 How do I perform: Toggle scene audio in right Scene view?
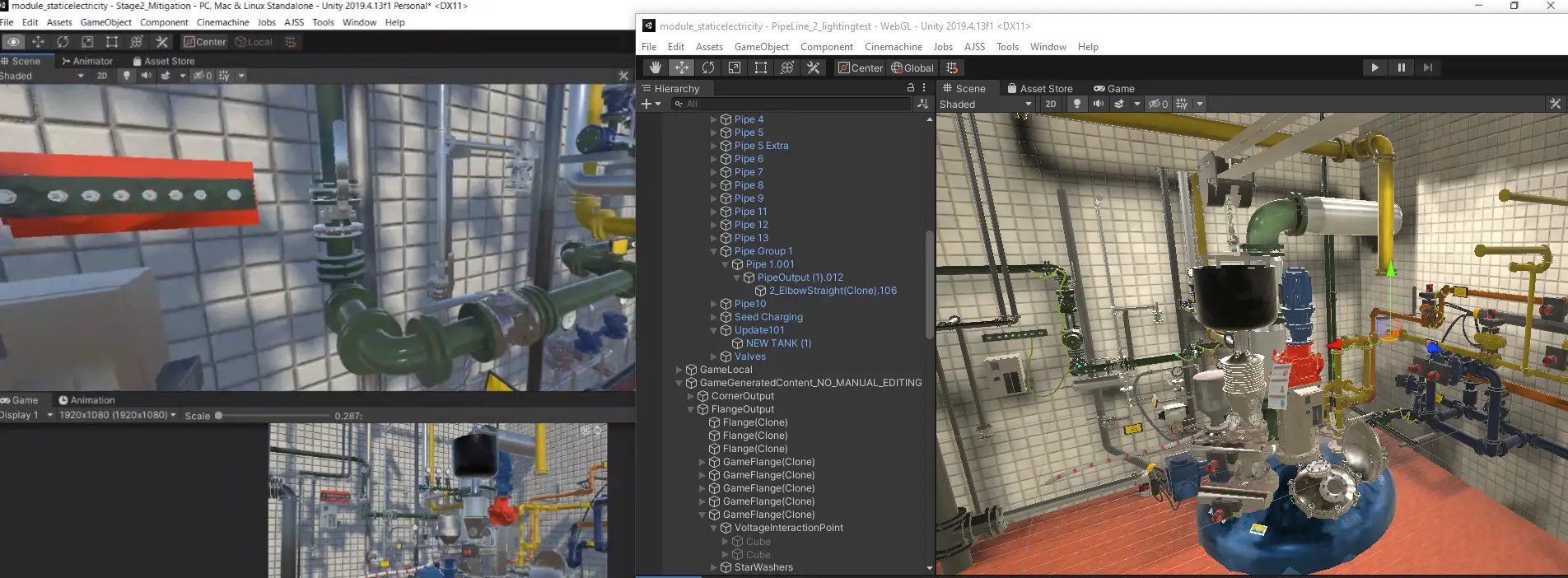(1098, 104)
